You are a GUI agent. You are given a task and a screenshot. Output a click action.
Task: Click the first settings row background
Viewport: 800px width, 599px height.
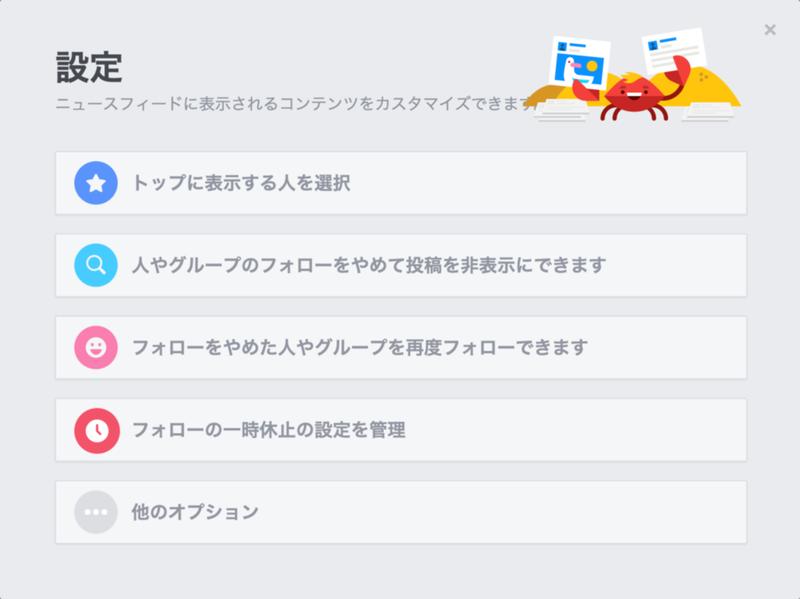(x=400, y=182)
